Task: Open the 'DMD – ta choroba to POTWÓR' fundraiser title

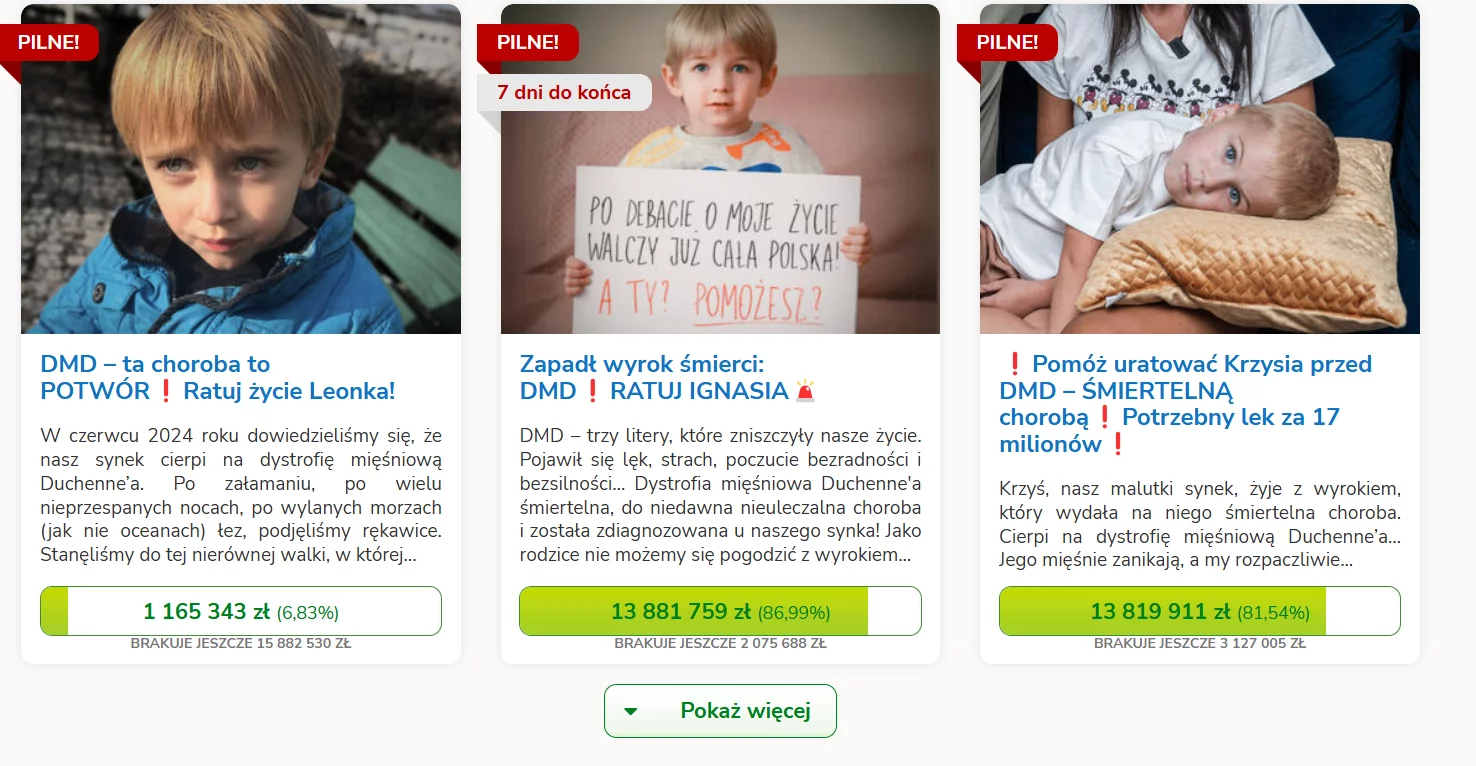Action: tap(218, 377)
